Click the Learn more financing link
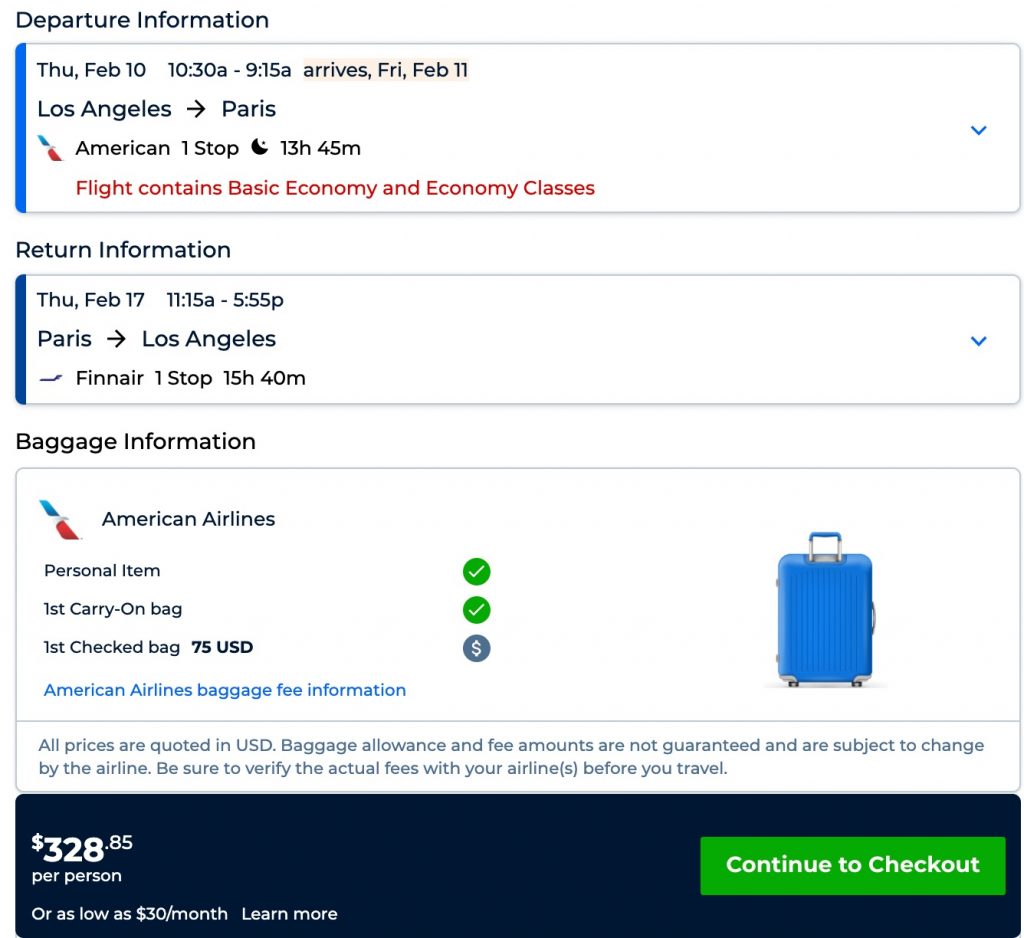 click(289, 914)
